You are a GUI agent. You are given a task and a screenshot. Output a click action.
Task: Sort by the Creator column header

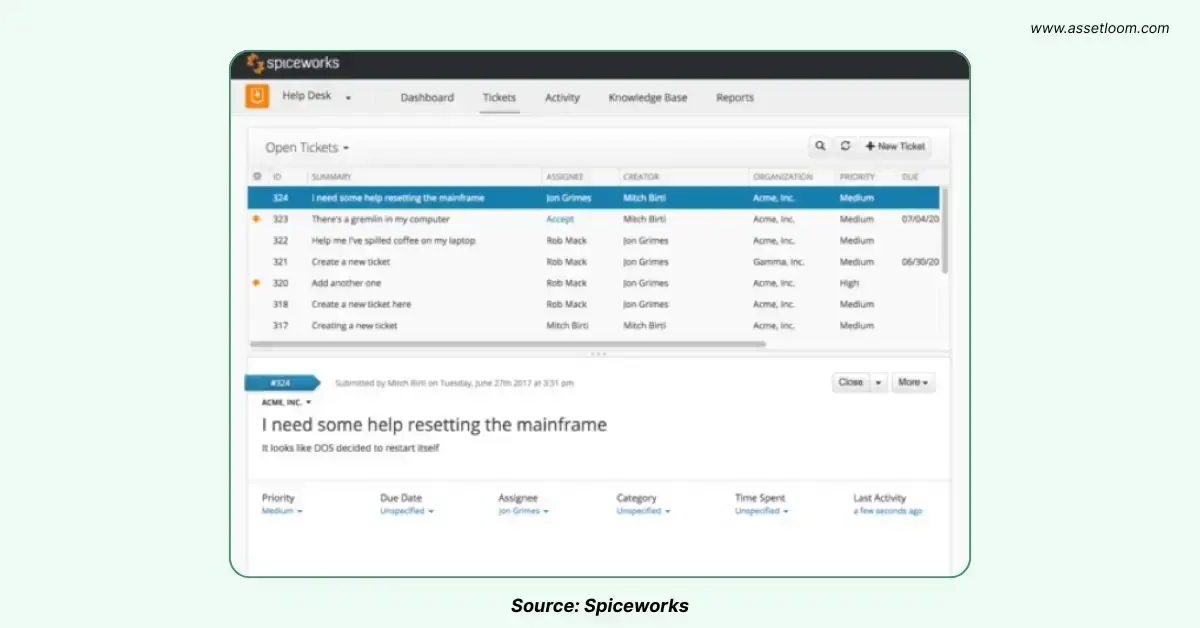(641, 177)
